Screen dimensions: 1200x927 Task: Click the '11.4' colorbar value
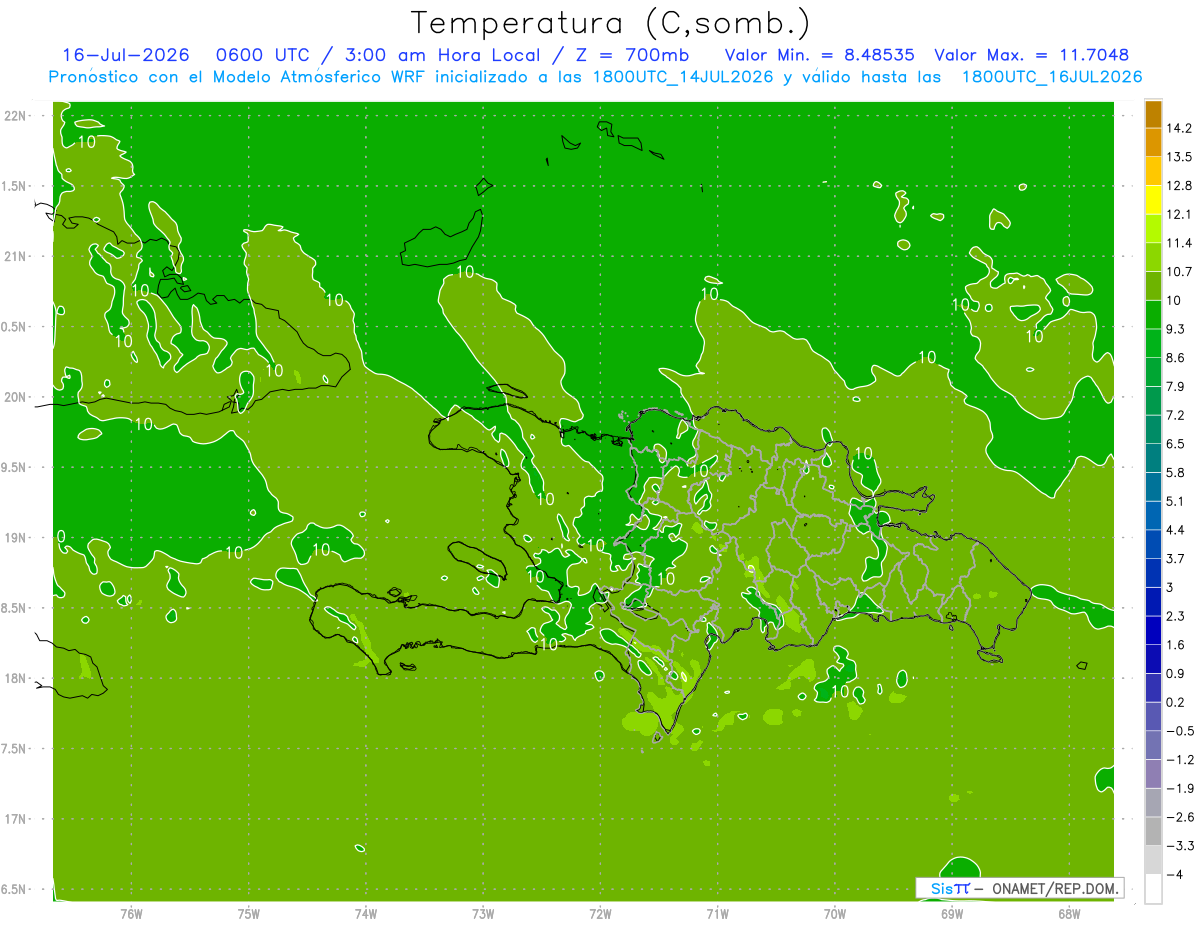[1180, 243]
